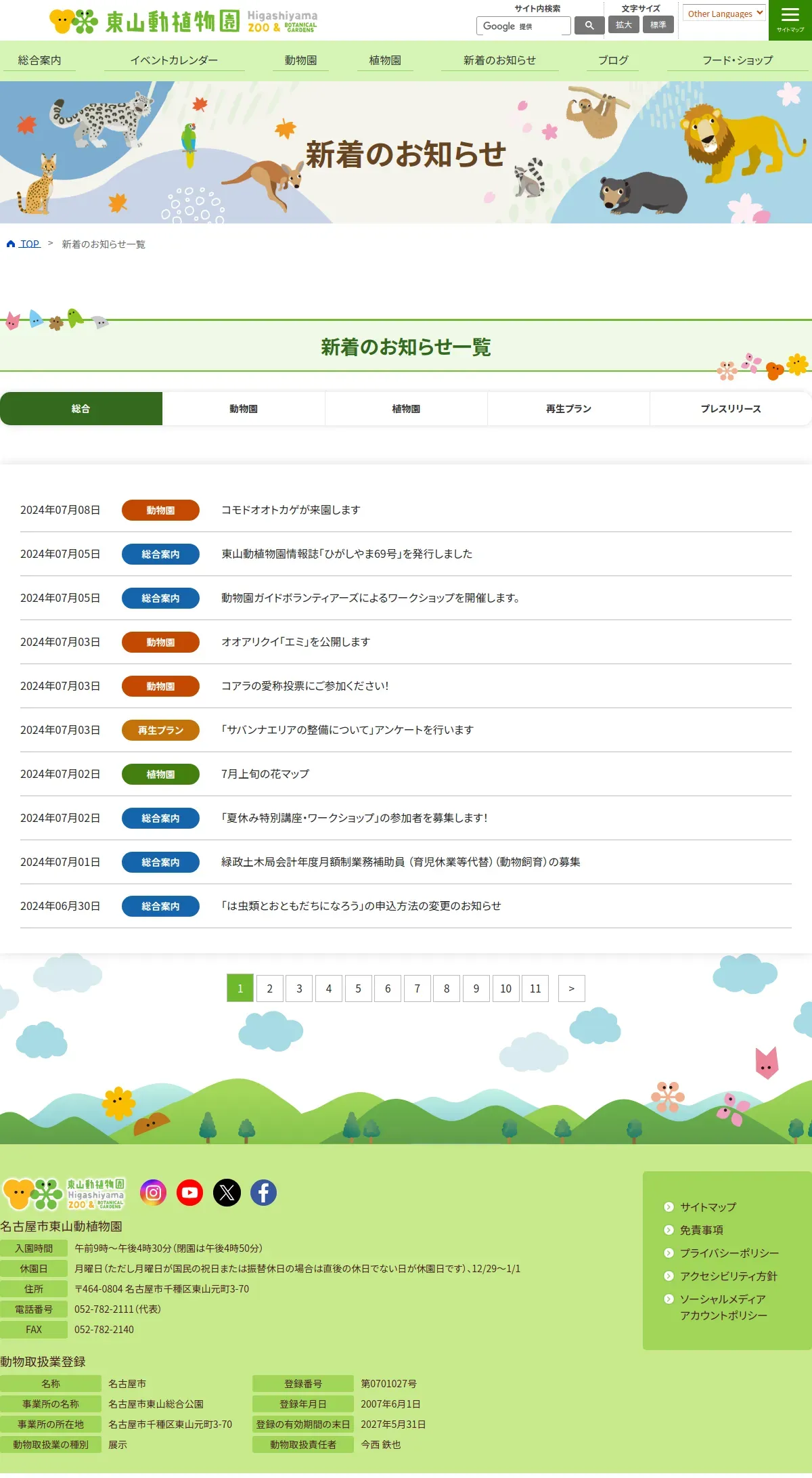Image resolution: width=812 pixels, height=1478 pixels.
Task: Select the プレスリリース tab
Action: [x=731, y=409]
